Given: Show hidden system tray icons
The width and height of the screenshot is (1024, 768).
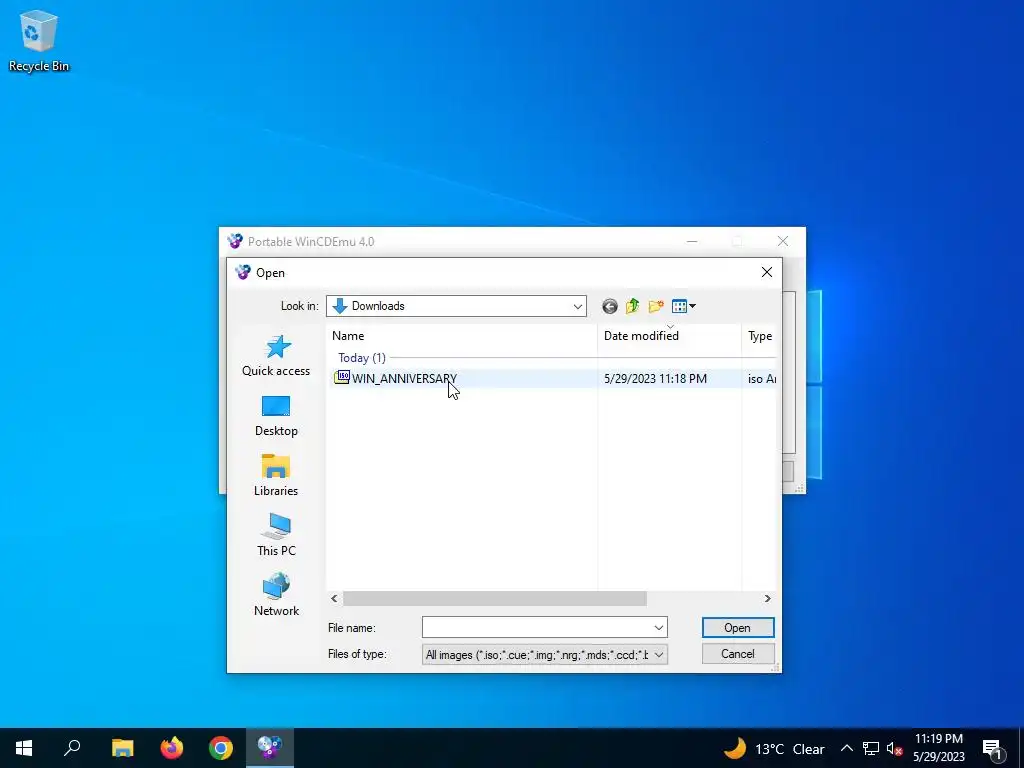Looking at the screenshot, I should pyautogui.click(x=846, y=748).
